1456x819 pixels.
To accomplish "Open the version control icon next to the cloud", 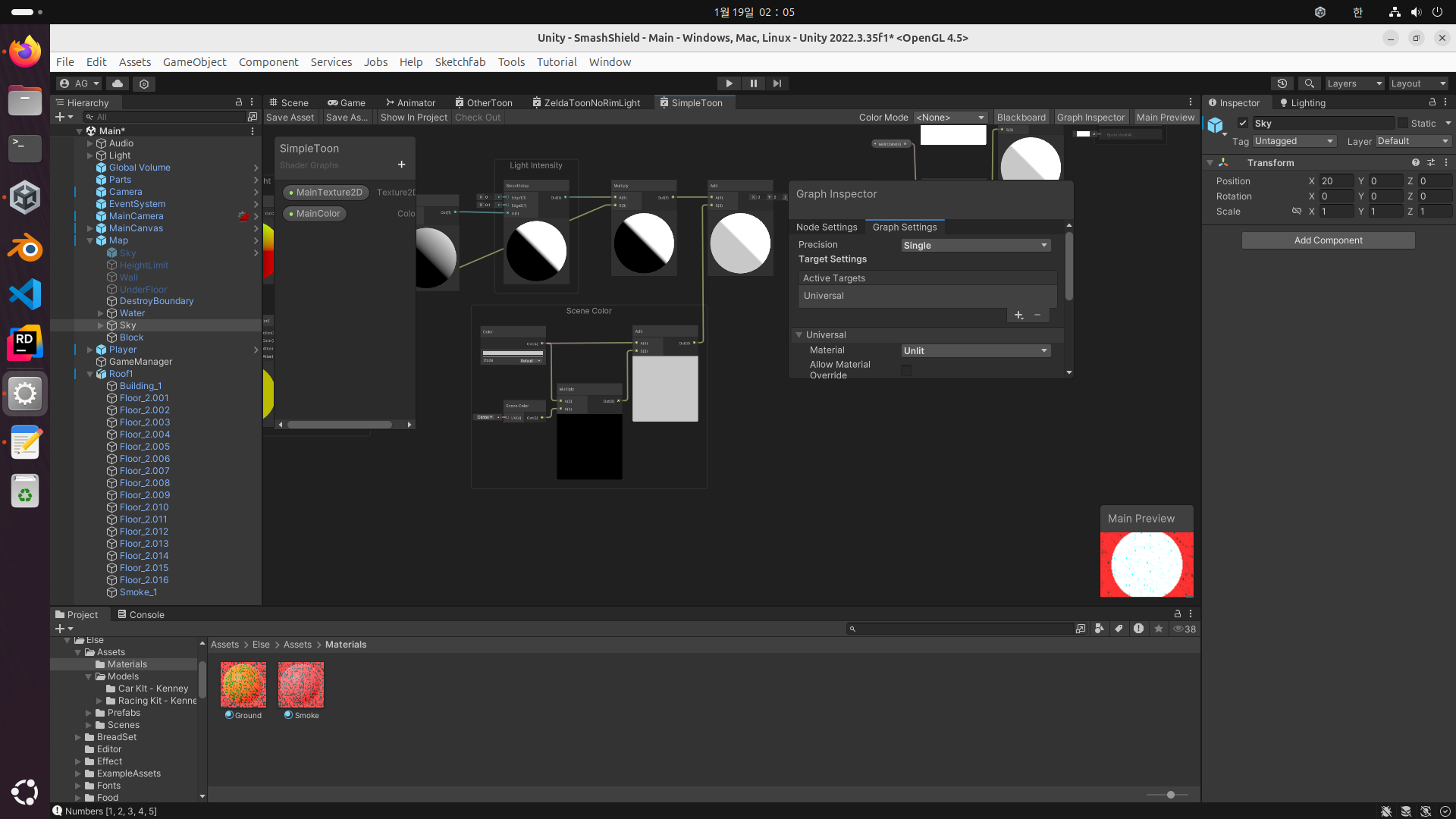I will (144, 83).
